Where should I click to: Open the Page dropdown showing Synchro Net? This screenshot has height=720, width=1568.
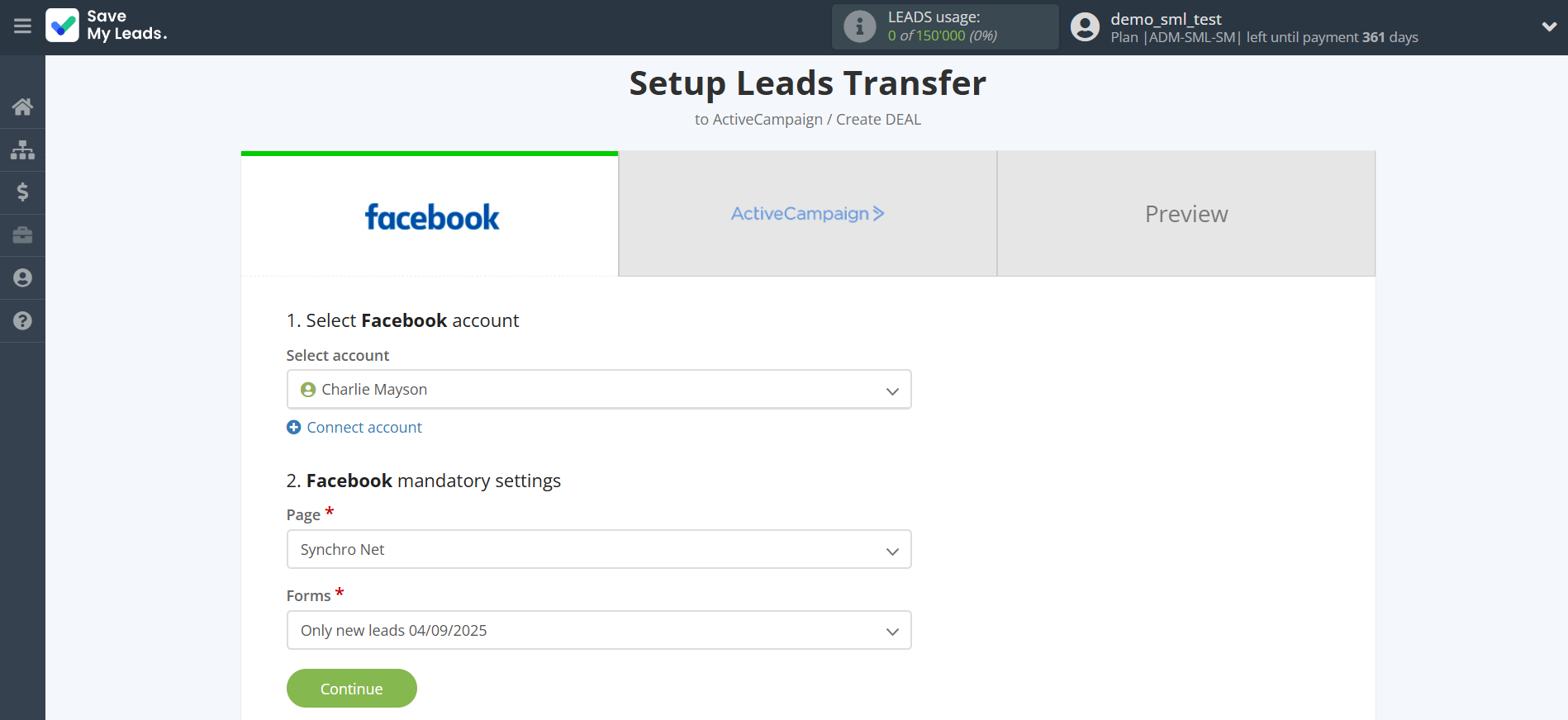[x=598, y=550]
